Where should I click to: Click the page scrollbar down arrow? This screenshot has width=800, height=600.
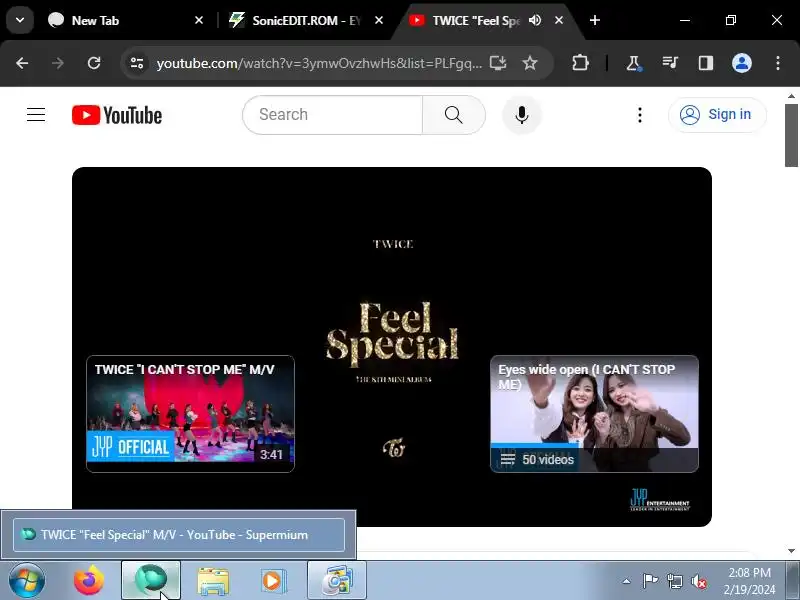[791, 551]
